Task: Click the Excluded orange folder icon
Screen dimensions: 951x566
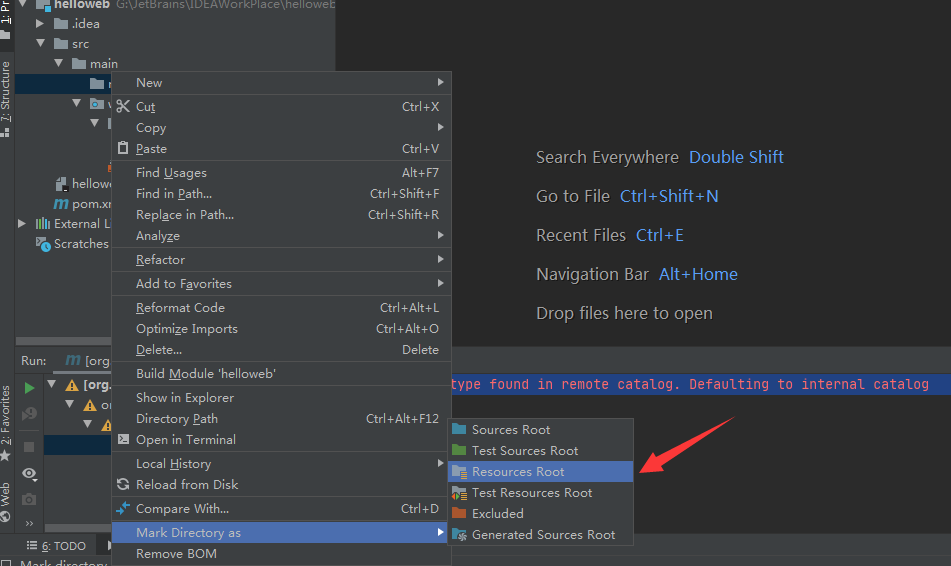Action: click(459, 513)
